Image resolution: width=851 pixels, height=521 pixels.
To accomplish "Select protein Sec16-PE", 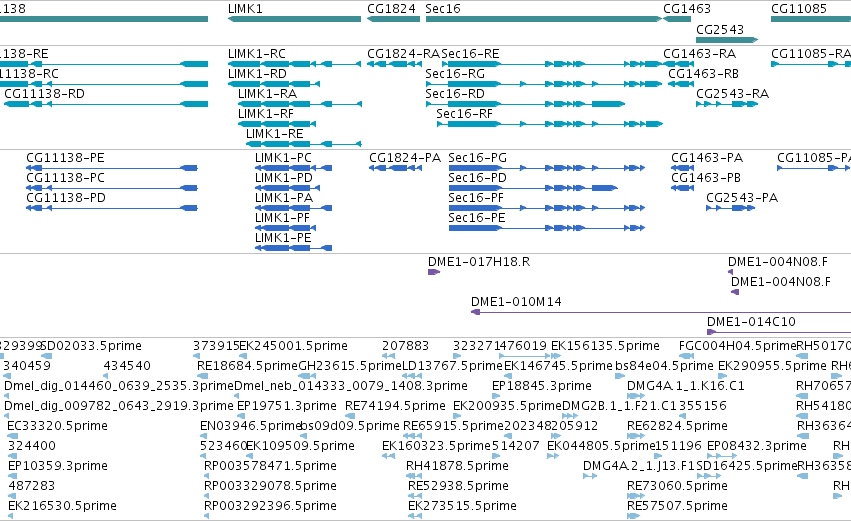I will 477,218.
